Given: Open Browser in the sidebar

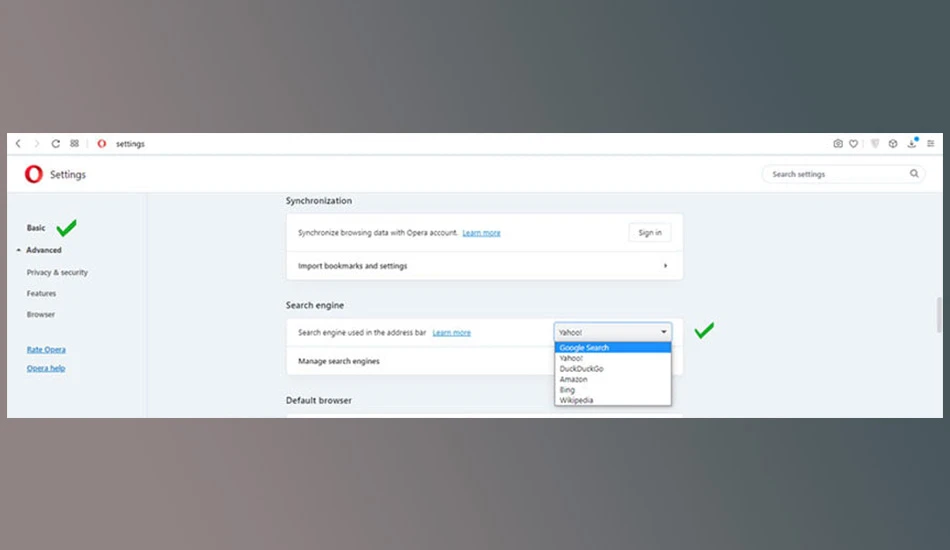Looking at the screenshot, I should pos(41,314).
